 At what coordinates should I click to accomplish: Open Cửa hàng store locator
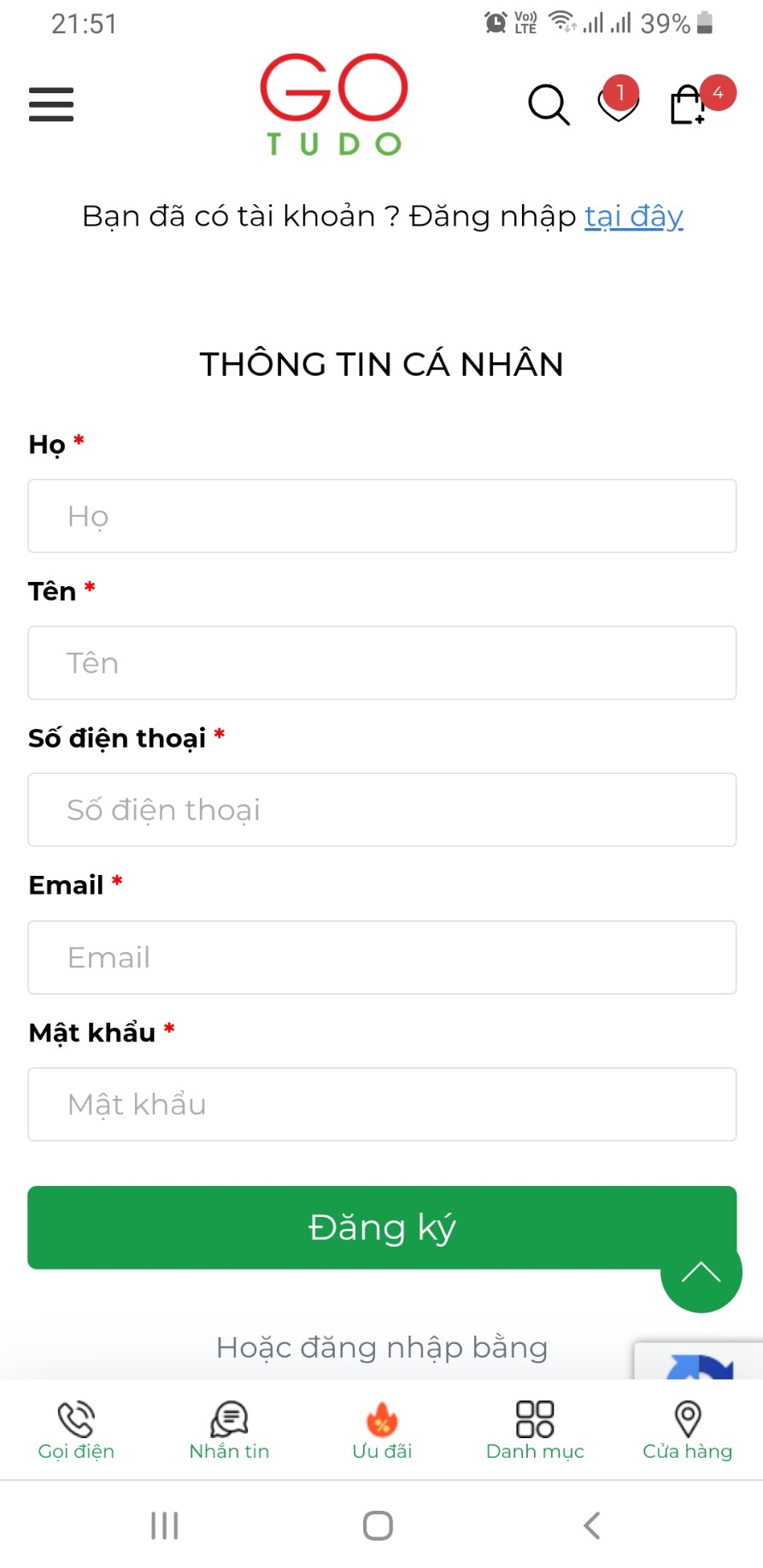click(x=687, y=1430)
